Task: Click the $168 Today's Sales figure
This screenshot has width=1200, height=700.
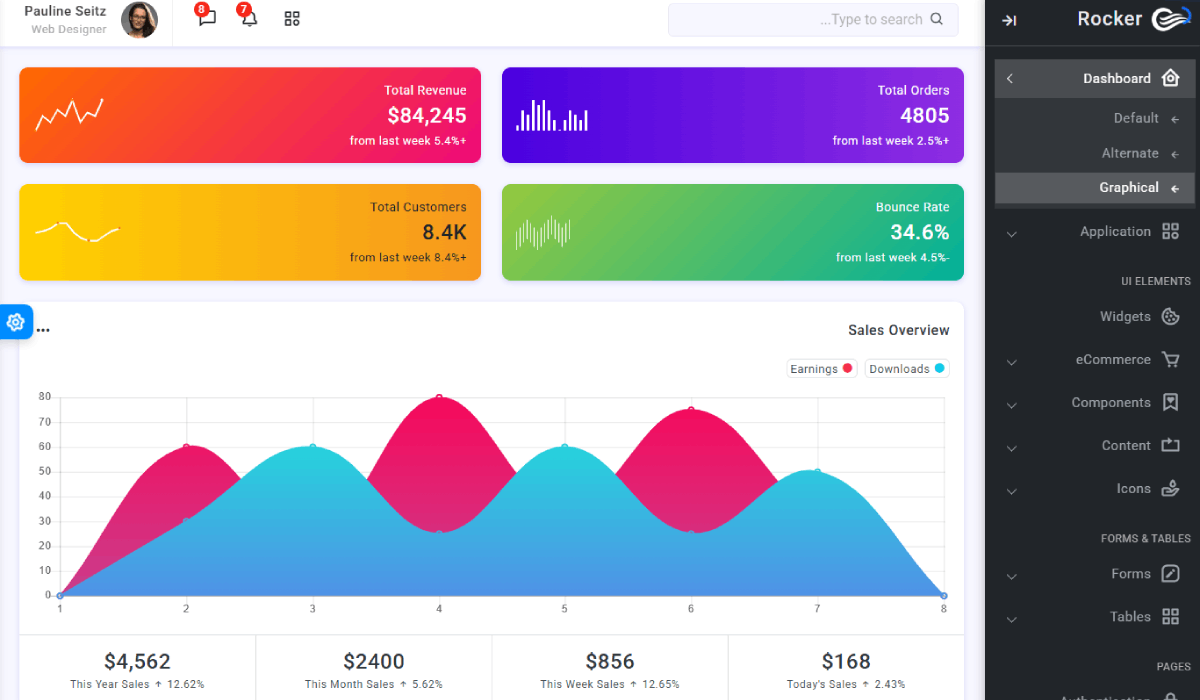Action: click(846, 661)
